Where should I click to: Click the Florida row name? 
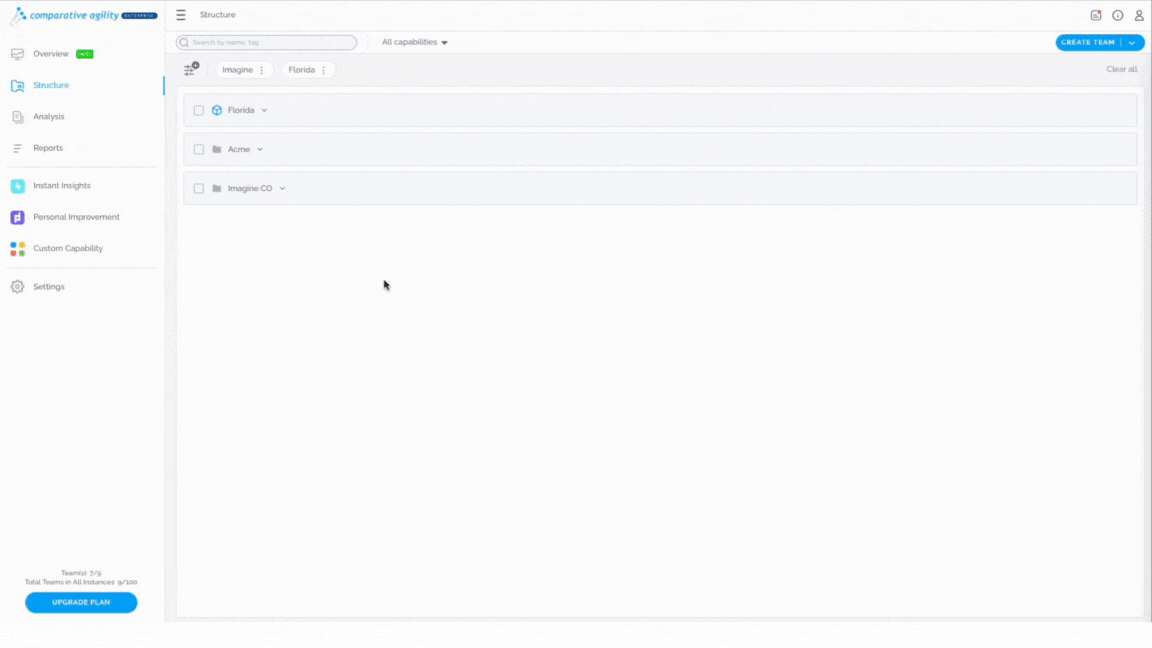click(x=241, y=110)
